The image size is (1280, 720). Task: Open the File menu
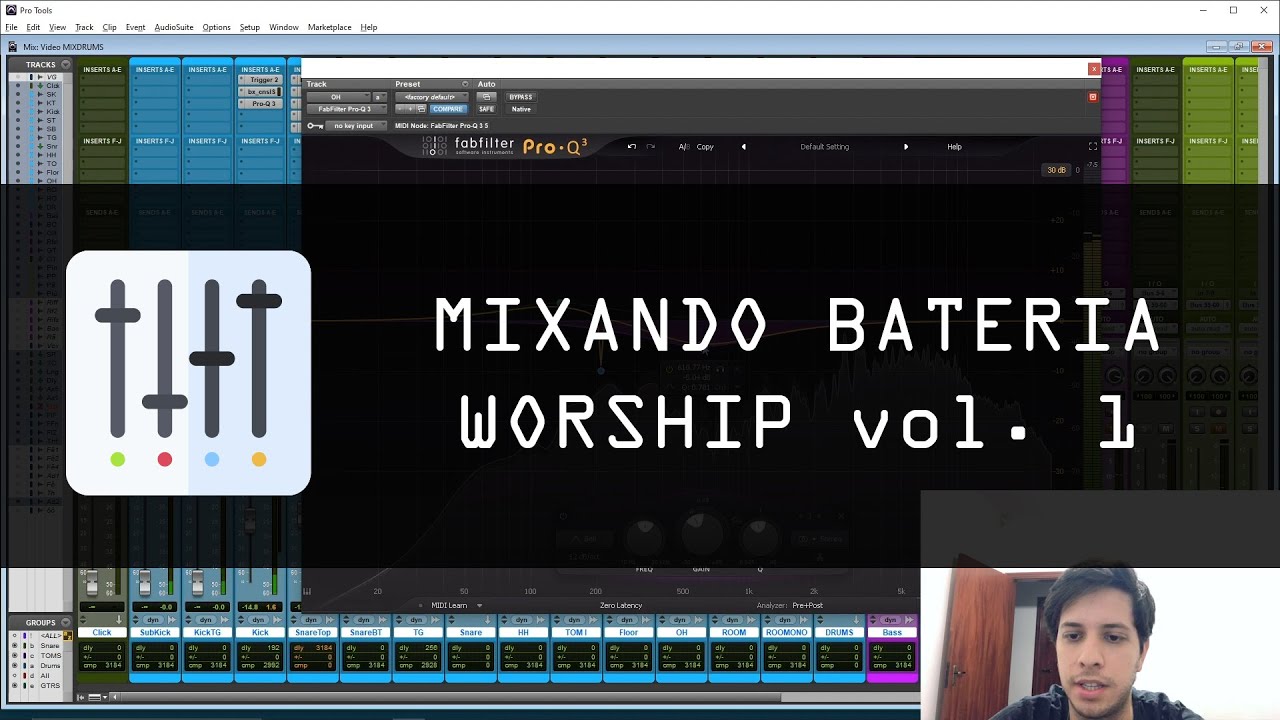pos(11,27)
